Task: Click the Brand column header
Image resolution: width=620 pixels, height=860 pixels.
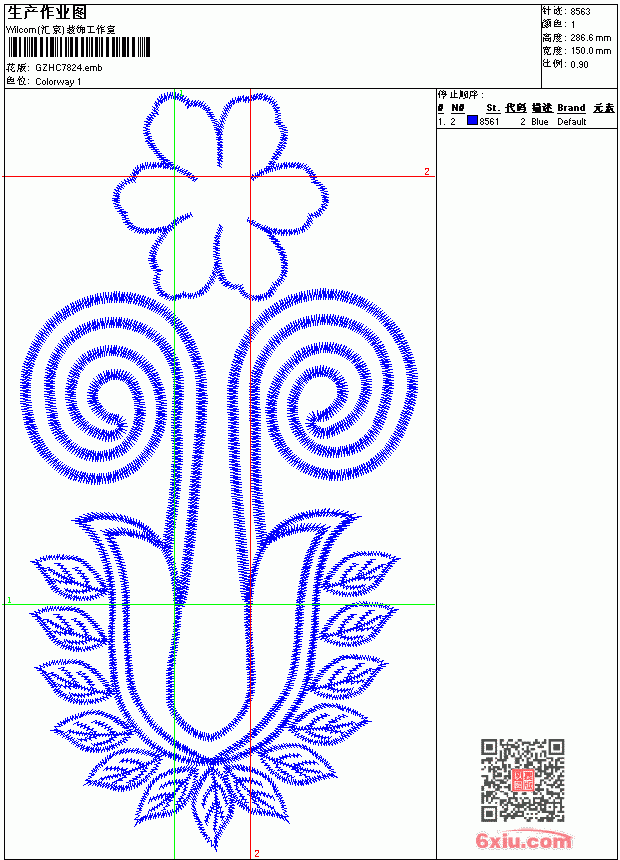Action: [x=571, y=108]
